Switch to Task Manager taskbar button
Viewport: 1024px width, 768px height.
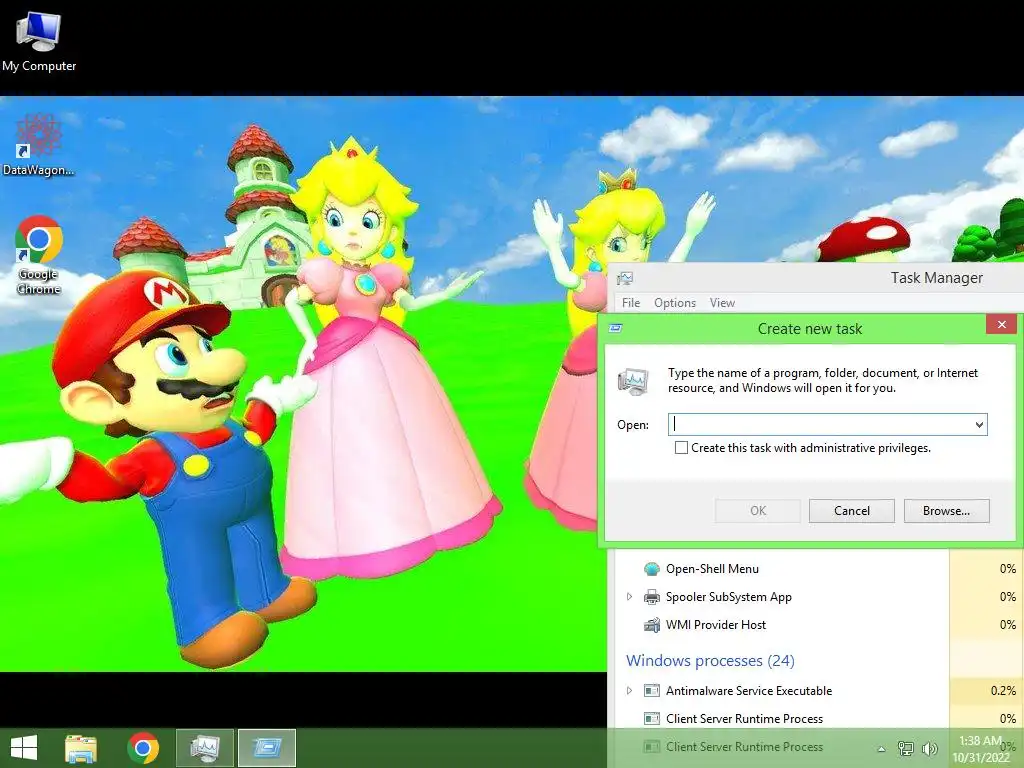click(204, 748)
